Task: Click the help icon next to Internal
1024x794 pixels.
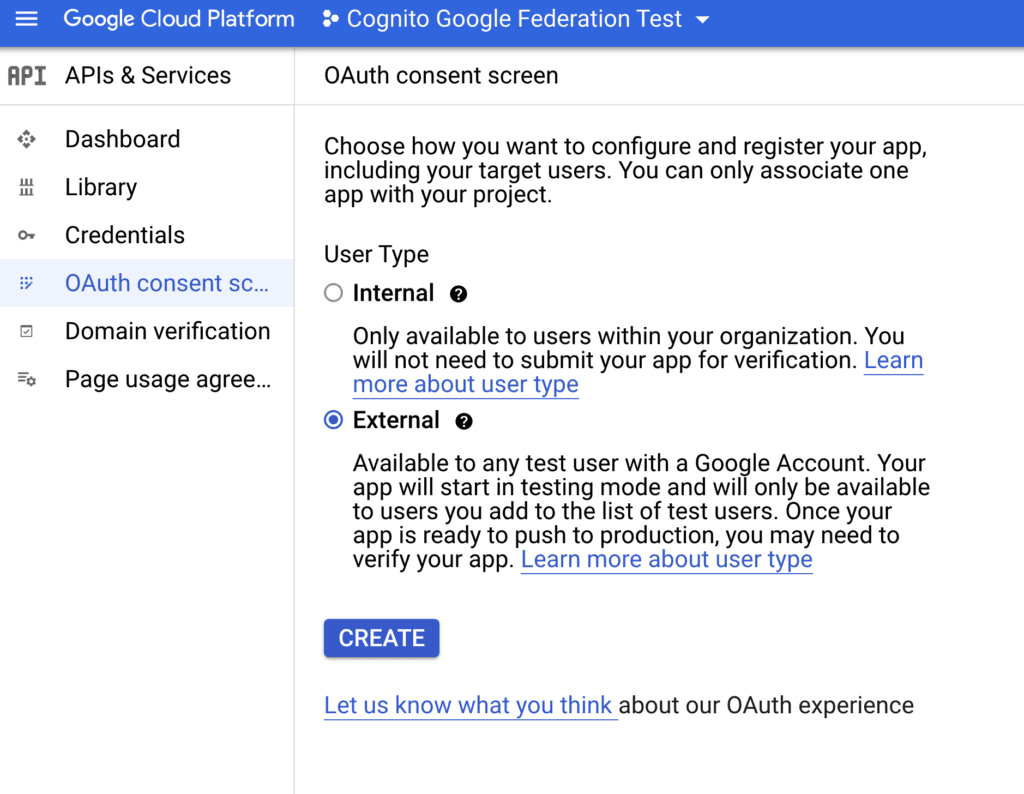Action: tap(458, 294)
